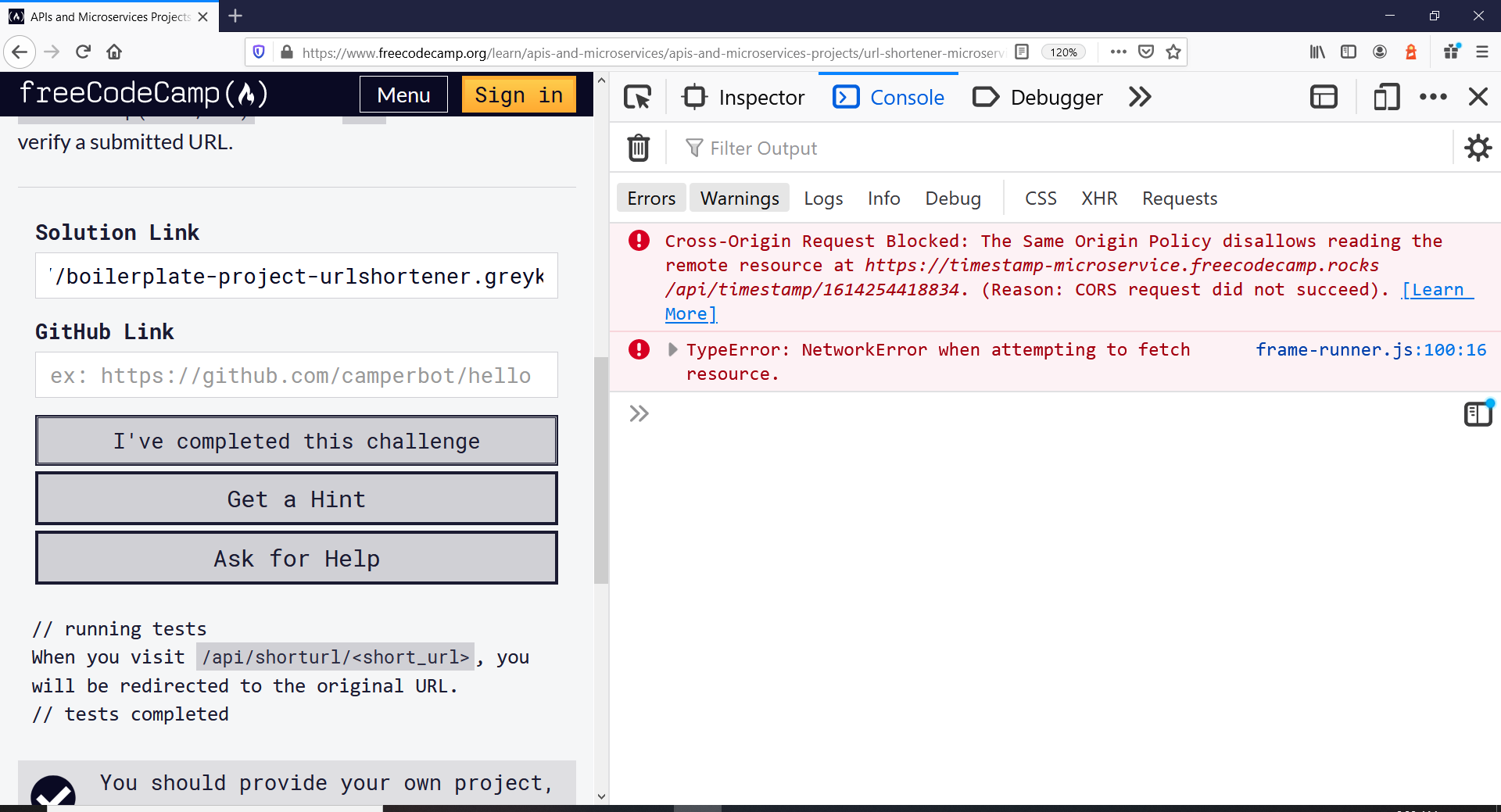Image resolution: width=1501 pixels, height=812 pixels.
Task: Expand the TypeError NetworkError message
Action: pos(672,349)
